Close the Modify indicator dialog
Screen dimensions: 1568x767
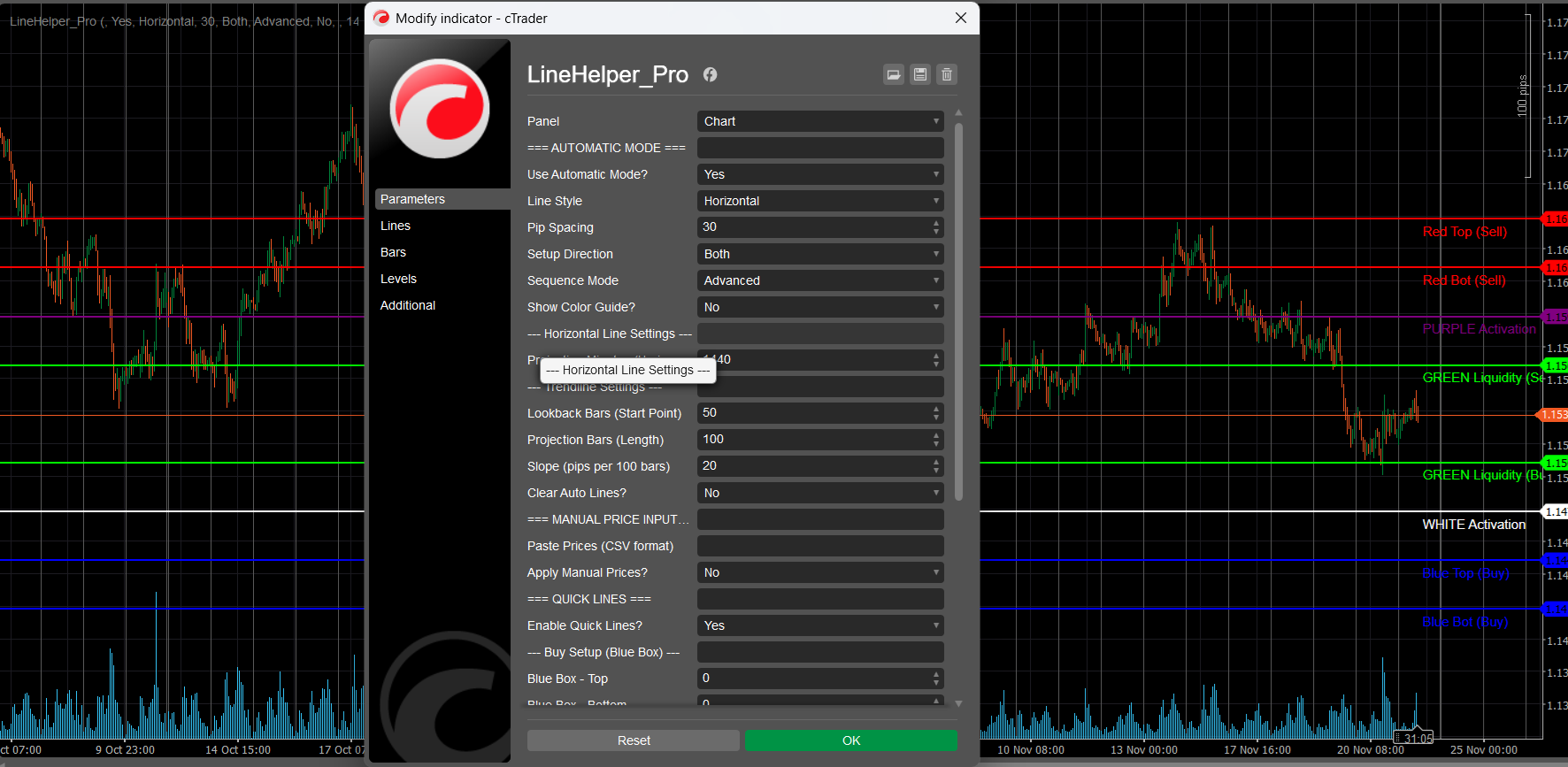point(961,18)
